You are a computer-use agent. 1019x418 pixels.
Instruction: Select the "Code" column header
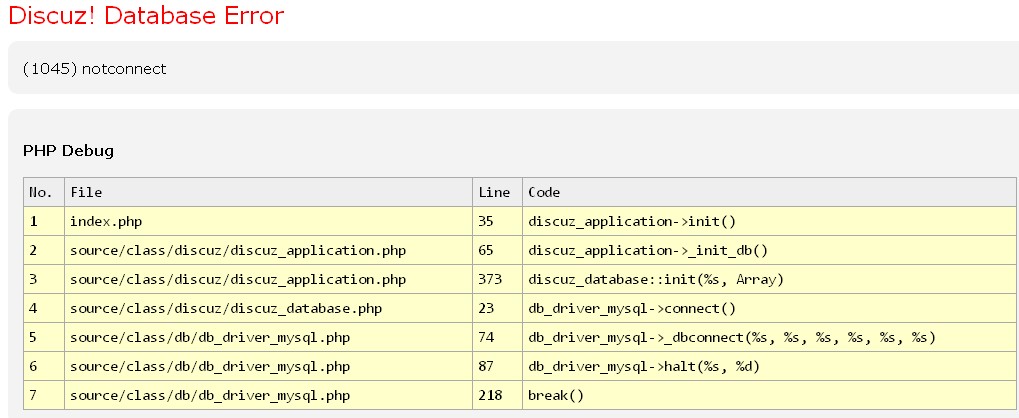pos(544,192)
